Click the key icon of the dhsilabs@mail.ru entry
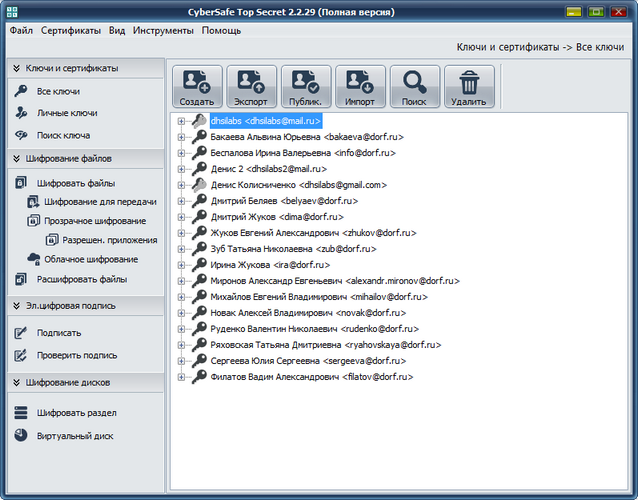This screenshot has width=638, height=500. pos(199,121)
